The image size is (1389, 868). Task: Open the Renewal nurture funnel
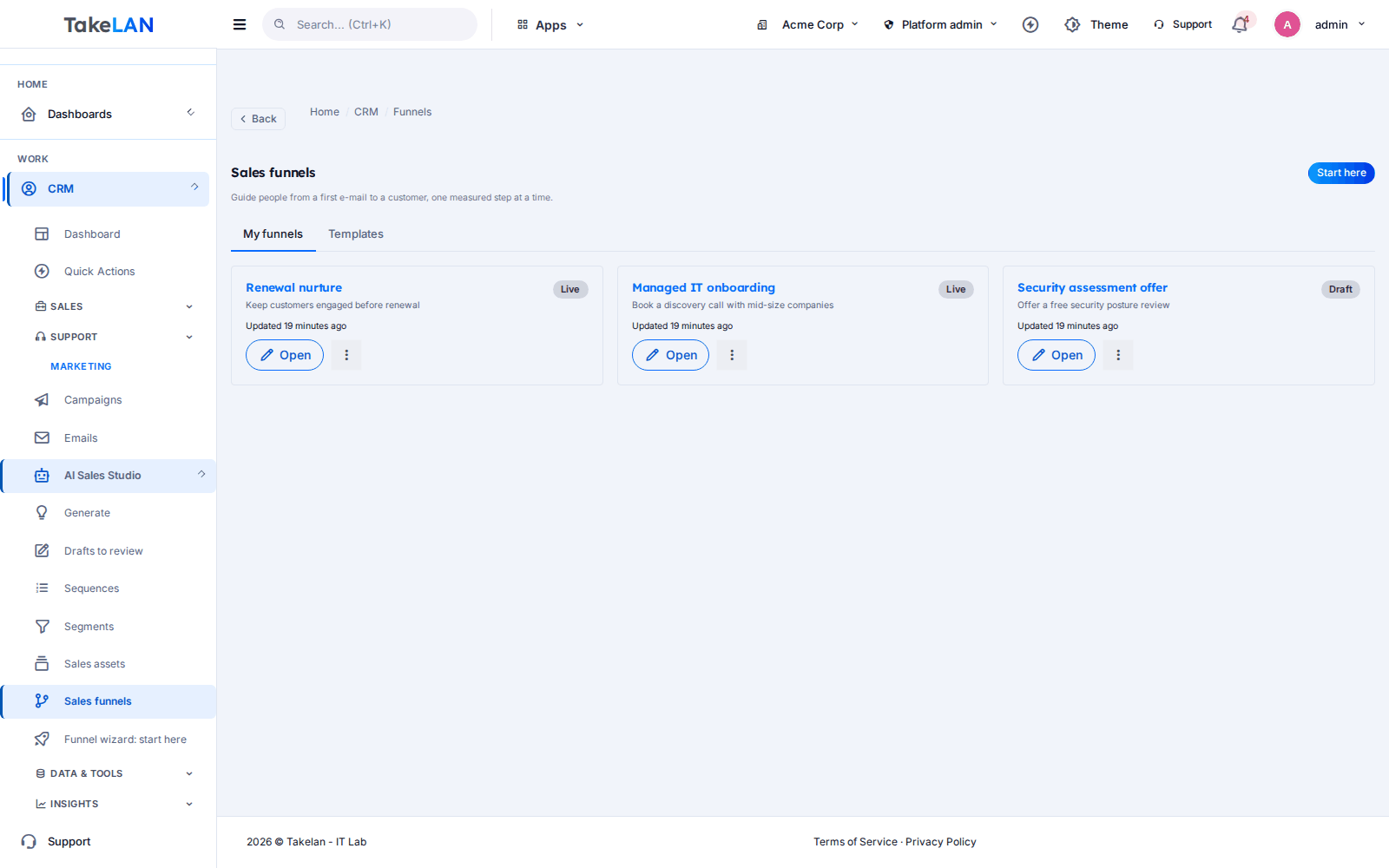coord(285,355)
